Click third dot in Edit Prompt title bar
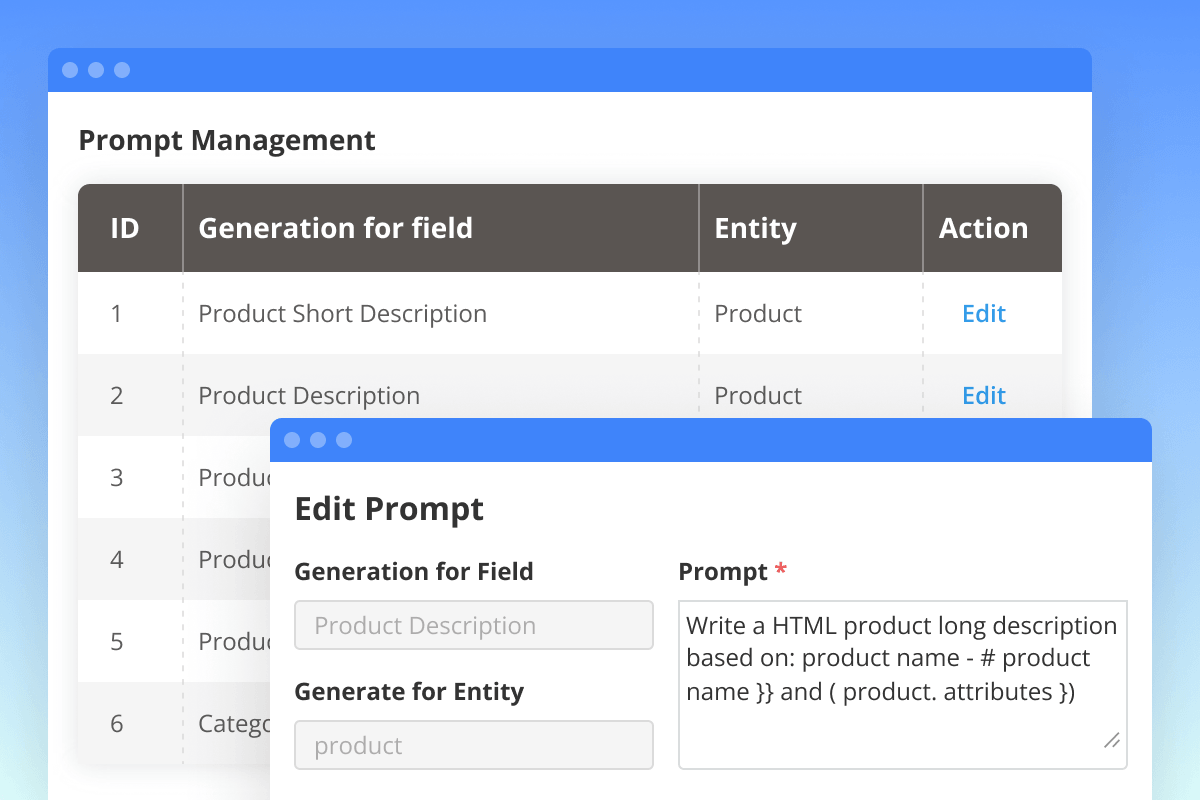This screenshot has height=800, width=1200. [344, 440]
